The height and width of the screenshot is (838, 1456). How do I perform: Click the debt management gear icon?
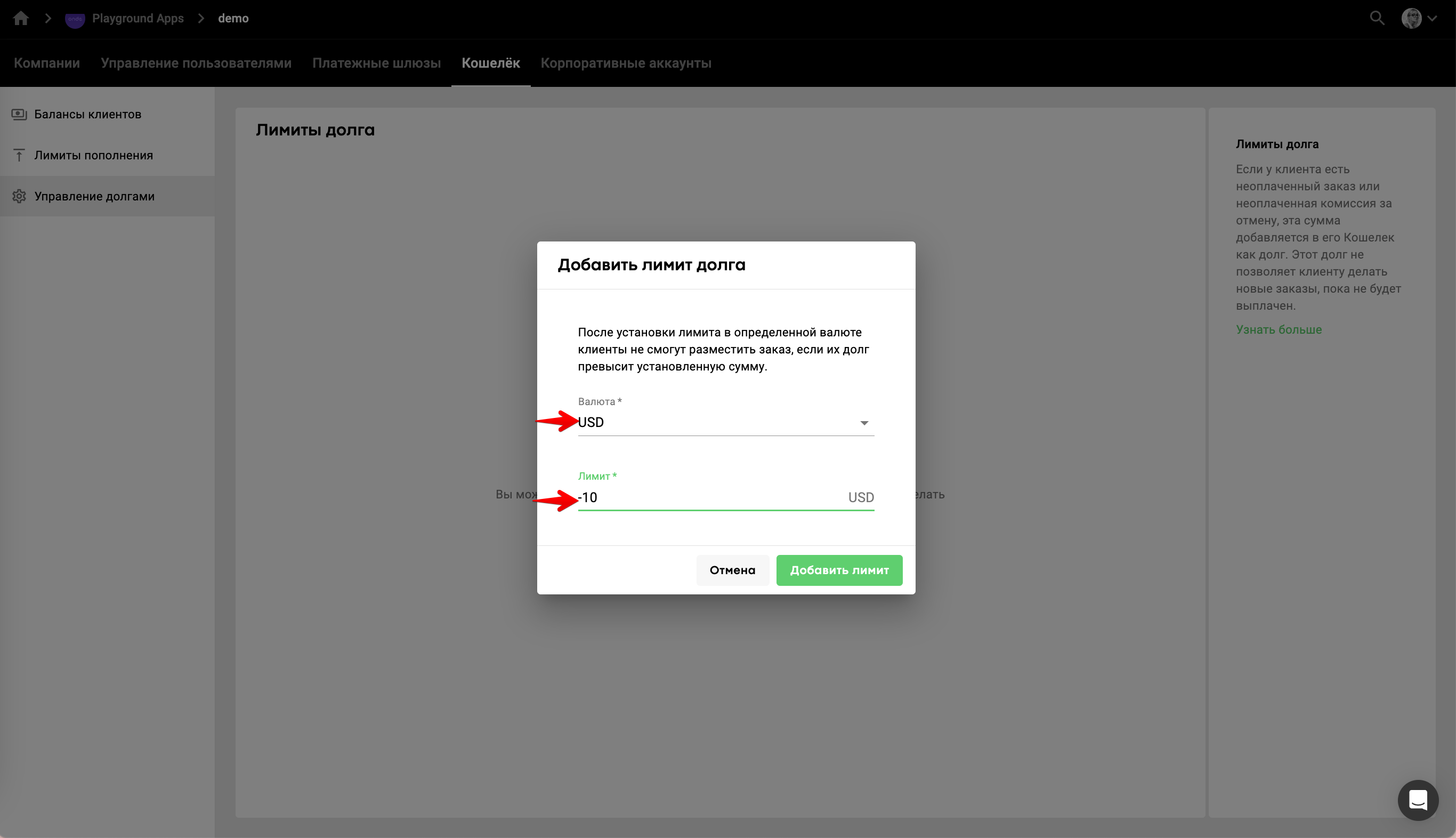19,196
